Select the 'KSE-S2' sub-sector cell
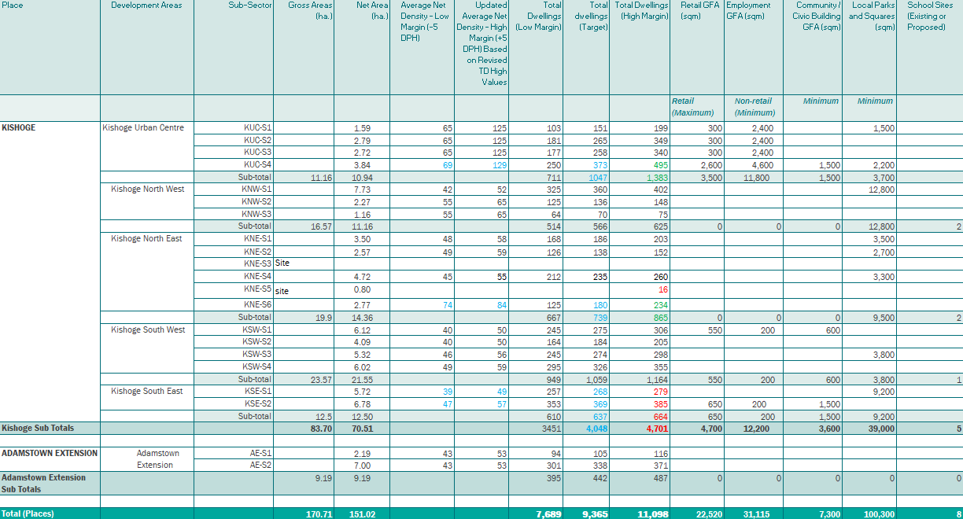Image resolution: width=963 pixels, height=519 pixels. click(258, 404)
